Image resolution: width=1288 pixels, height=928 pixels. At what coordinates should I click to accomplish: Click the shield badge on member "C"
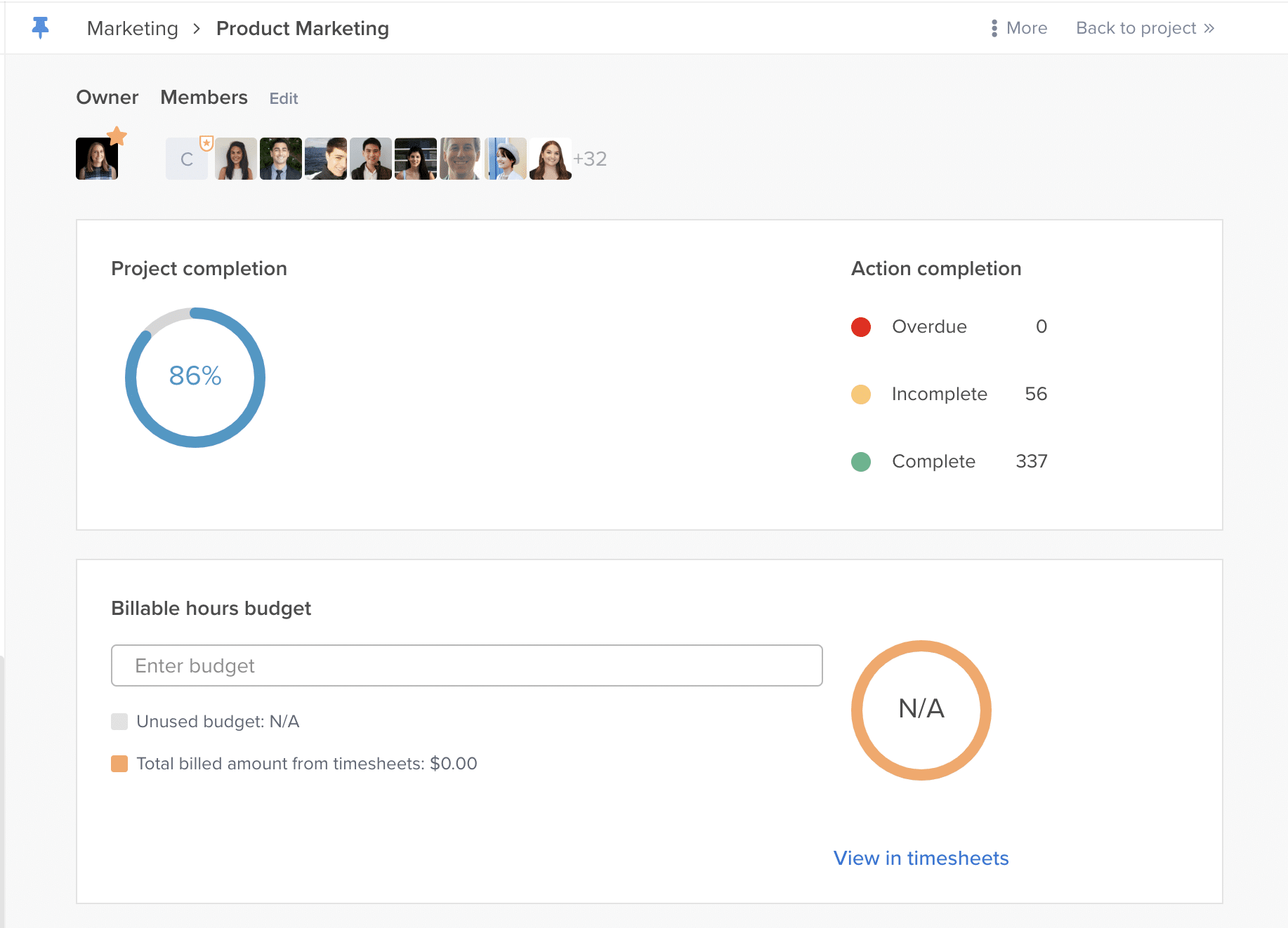click(x=206, y=142)
